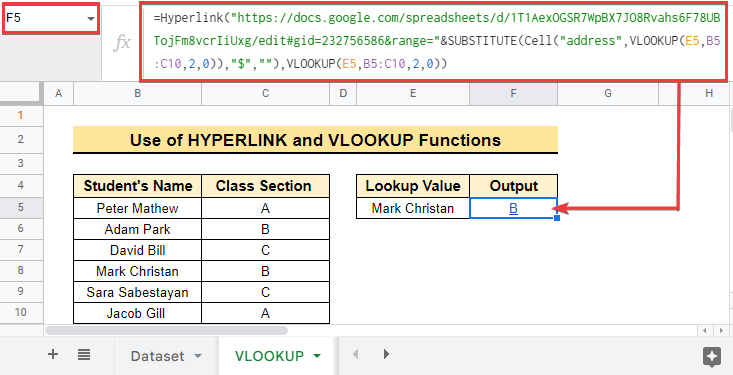Open the all sheets list icon
The image size is (733, 375).
pos(84,354)
